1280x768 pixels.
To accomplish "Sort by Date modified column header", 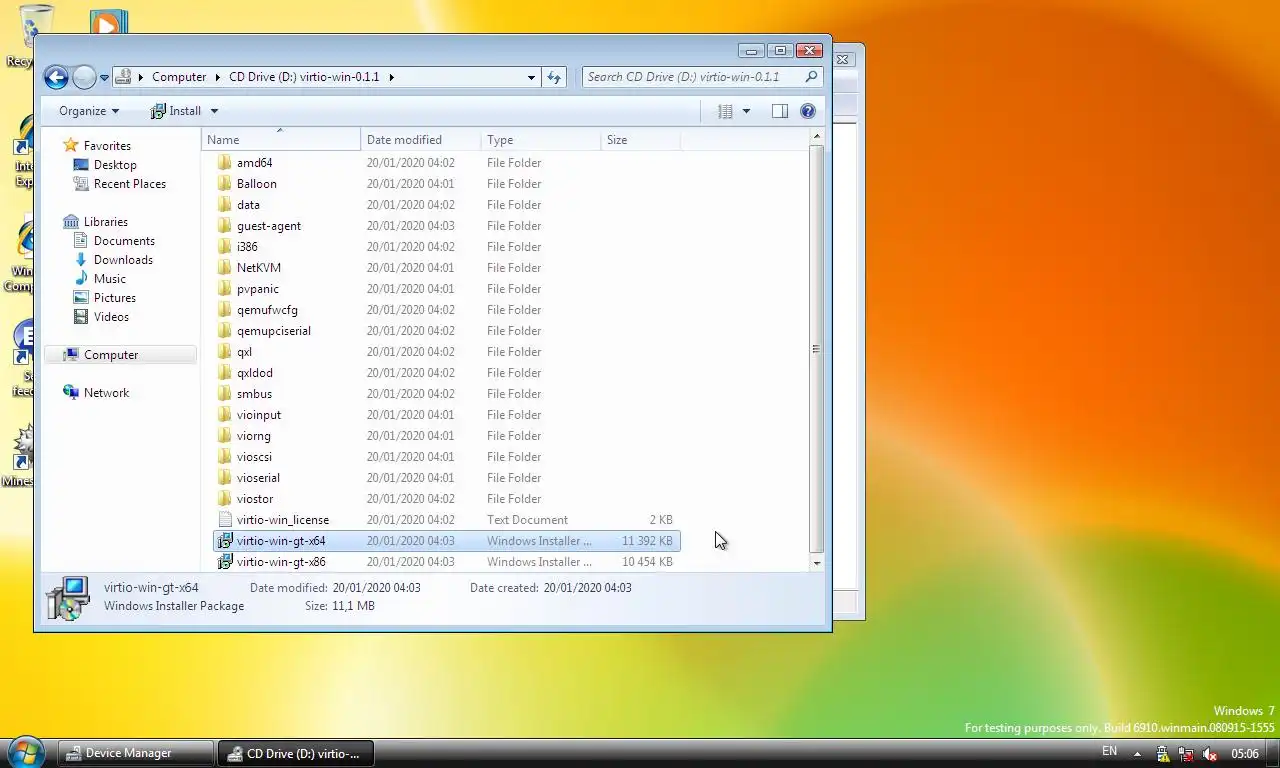I will [x=421, y=140].
